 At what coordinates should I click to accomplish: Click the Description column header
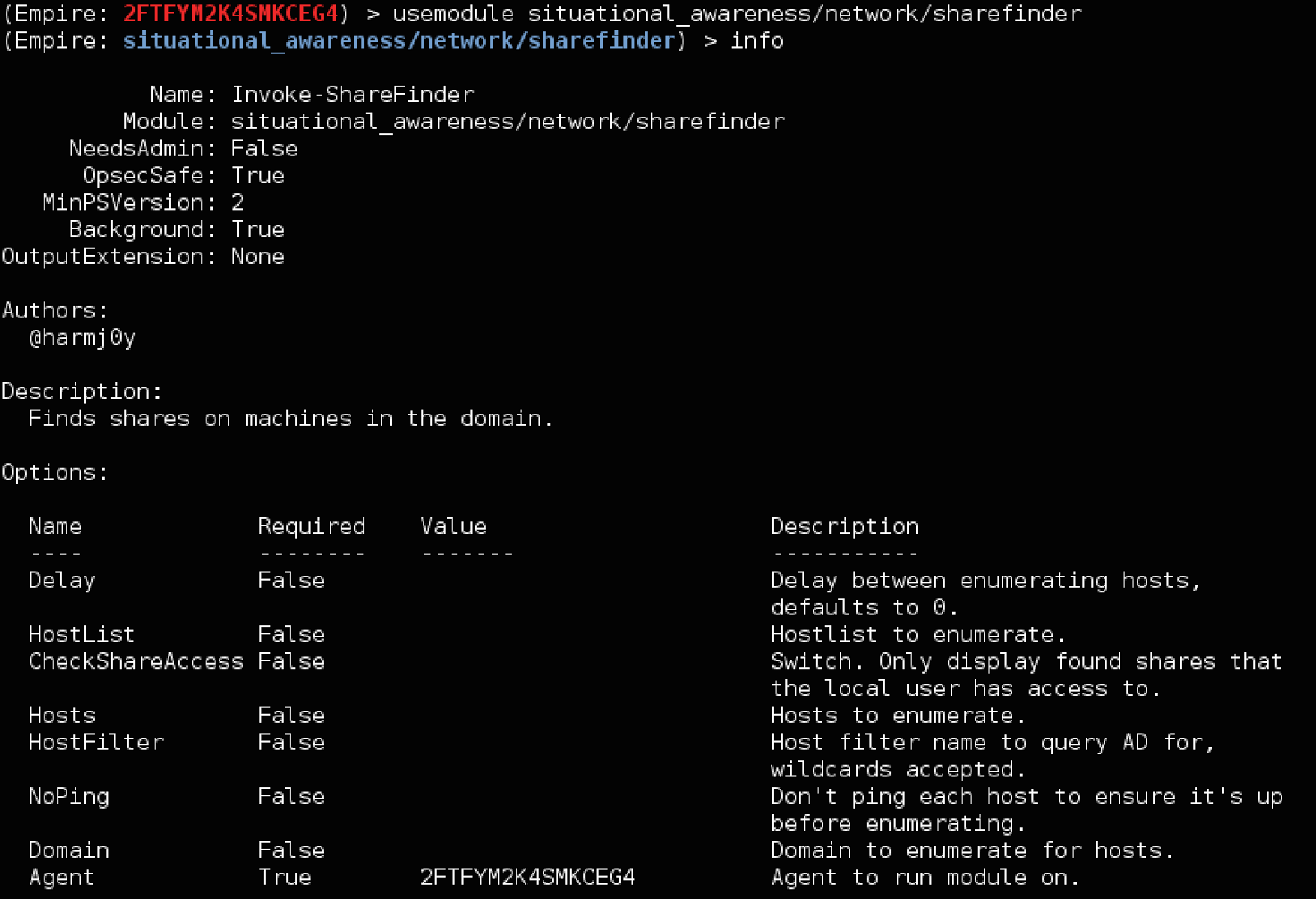[x=845, y=526]
